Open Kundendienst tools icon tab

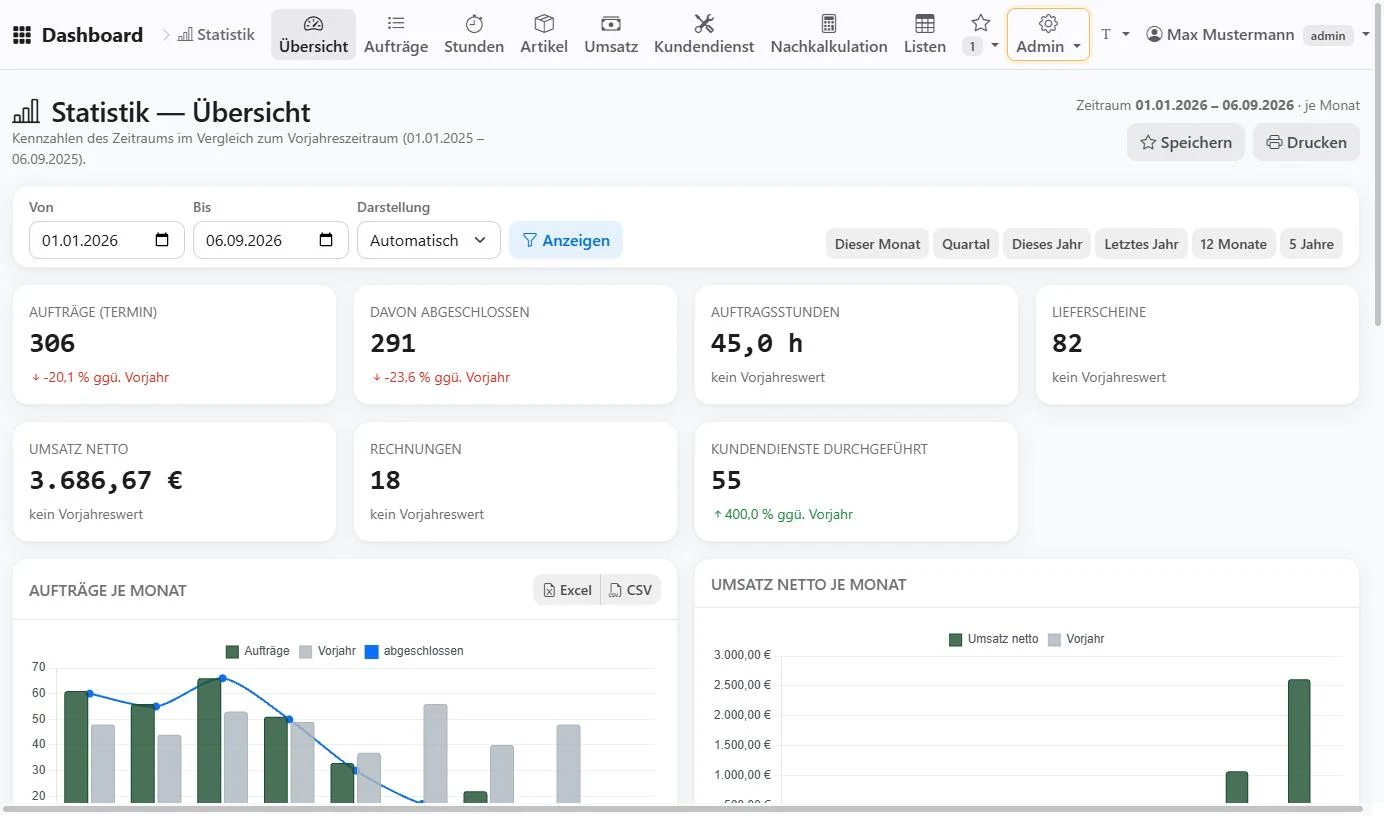coord(704,35)
